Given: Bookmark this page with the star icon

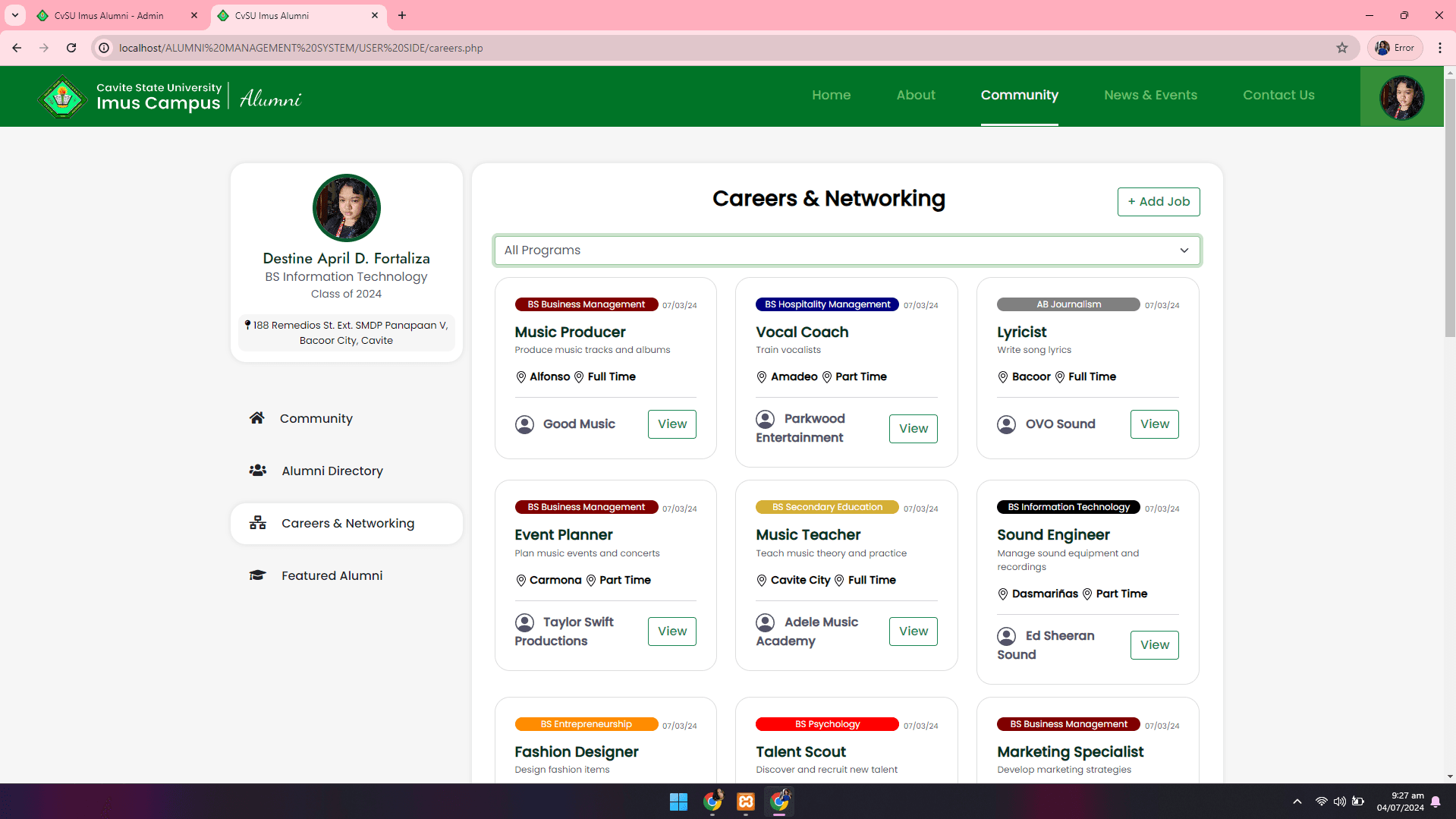Looking at the screenshot, I should coord(1342,48).
